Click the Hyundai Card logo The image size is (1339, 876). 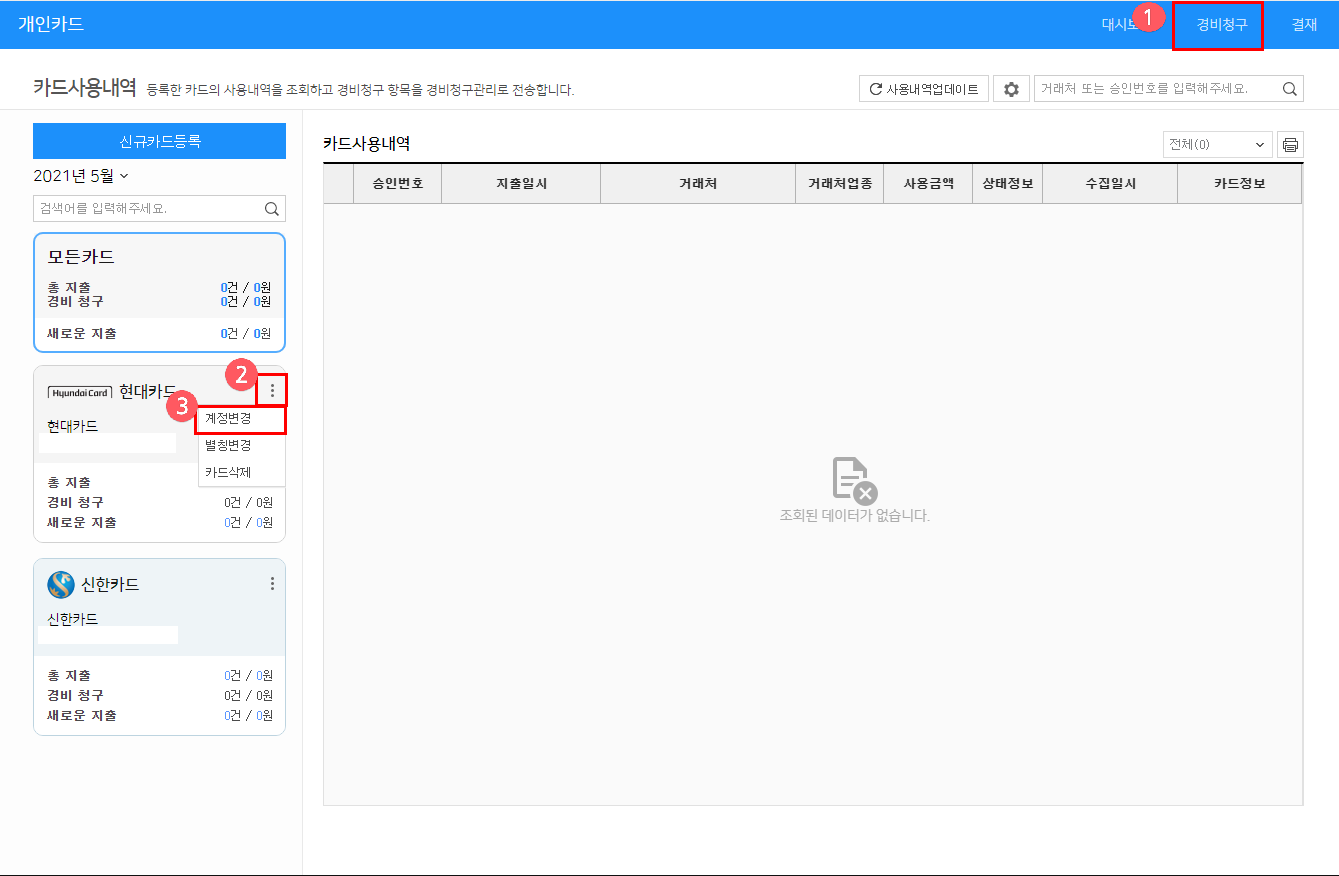pyautogui.click(x=80, y=393)
